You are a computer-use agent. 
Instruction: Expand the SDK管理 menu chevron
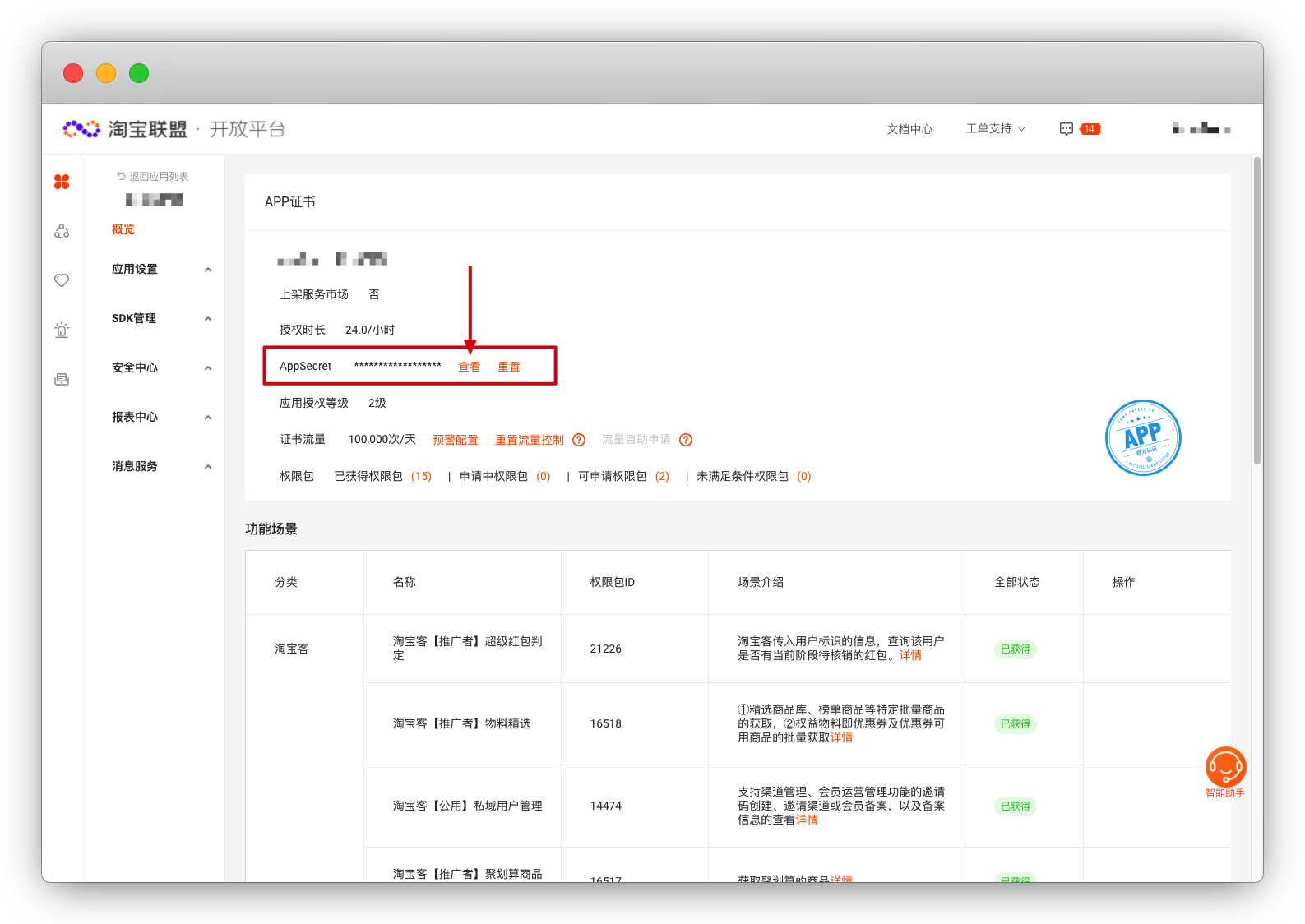(x=208, y=319)
